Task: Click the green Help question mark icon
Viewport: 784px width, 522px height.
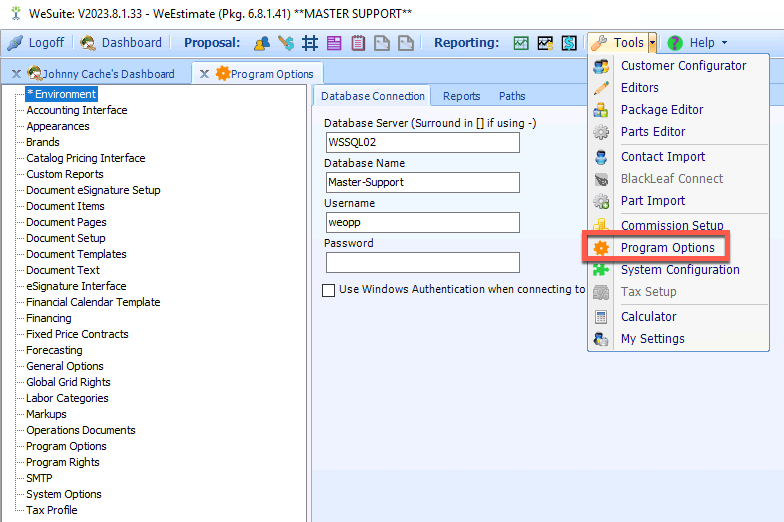Action: point(675,43)
